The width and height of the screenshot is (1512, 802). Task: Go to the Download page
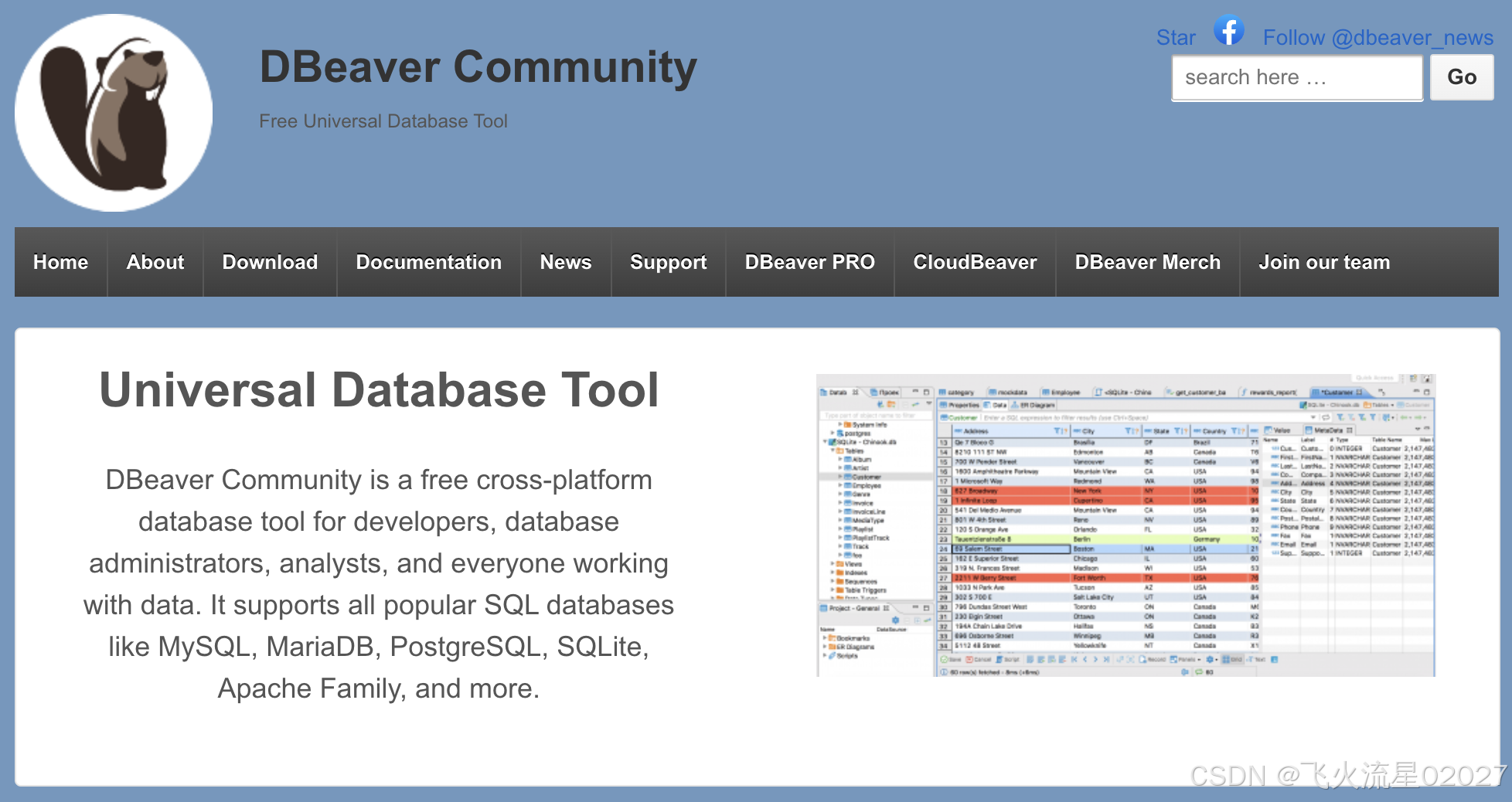tap(270, 262)
